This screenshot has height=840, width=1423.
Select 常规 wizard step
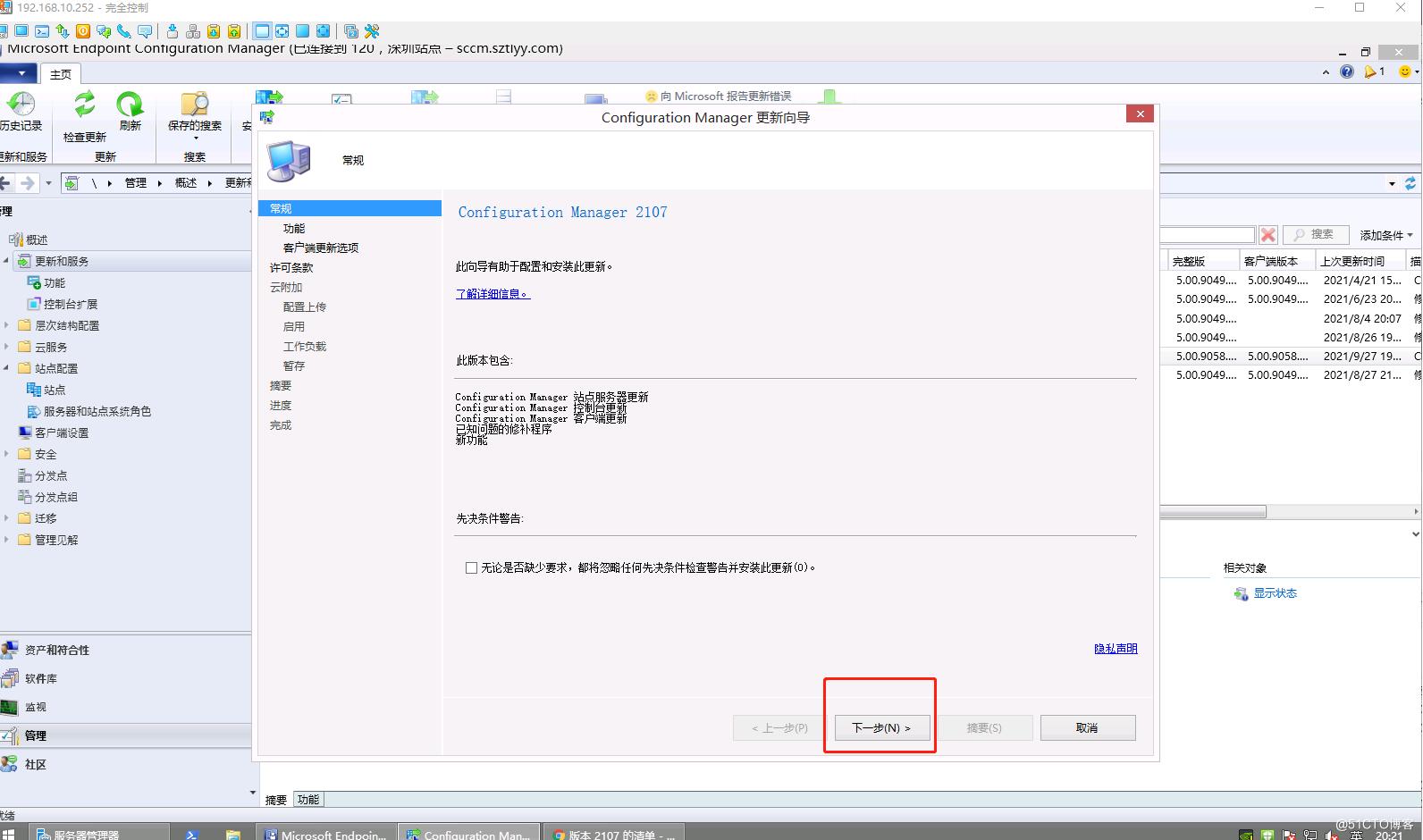[x=349, y=208]
